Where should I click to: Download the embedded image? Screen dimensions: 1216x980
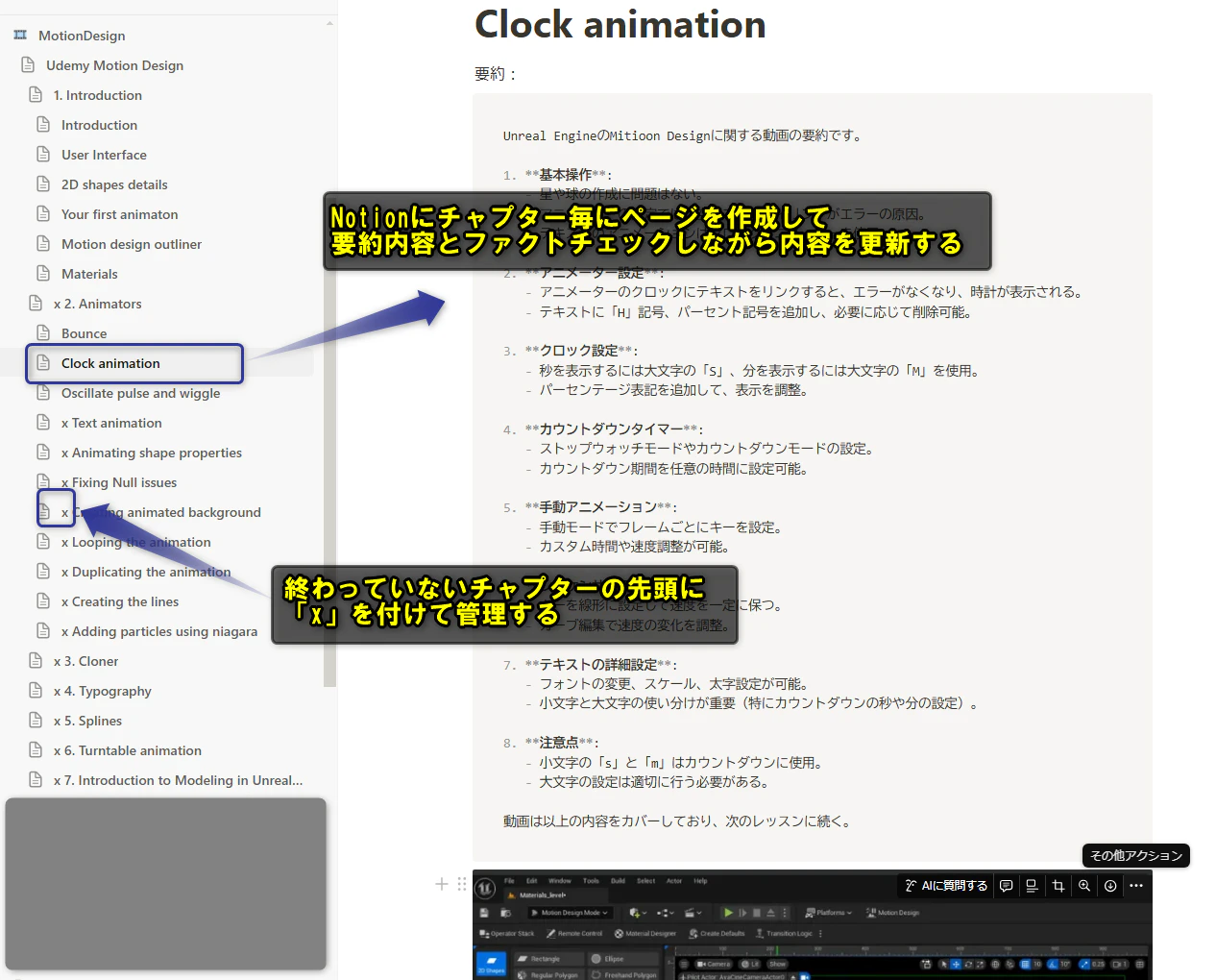(1110, 886)
